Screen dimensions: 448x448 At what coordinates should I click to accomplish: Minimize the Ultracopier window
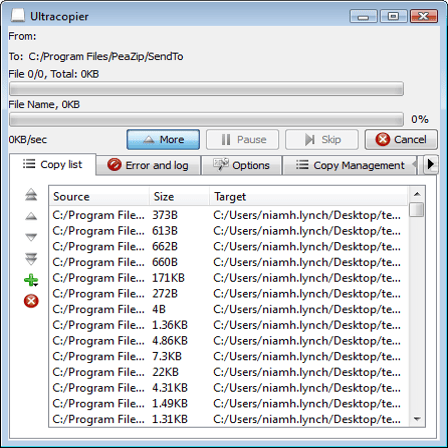tap(363, 16)
